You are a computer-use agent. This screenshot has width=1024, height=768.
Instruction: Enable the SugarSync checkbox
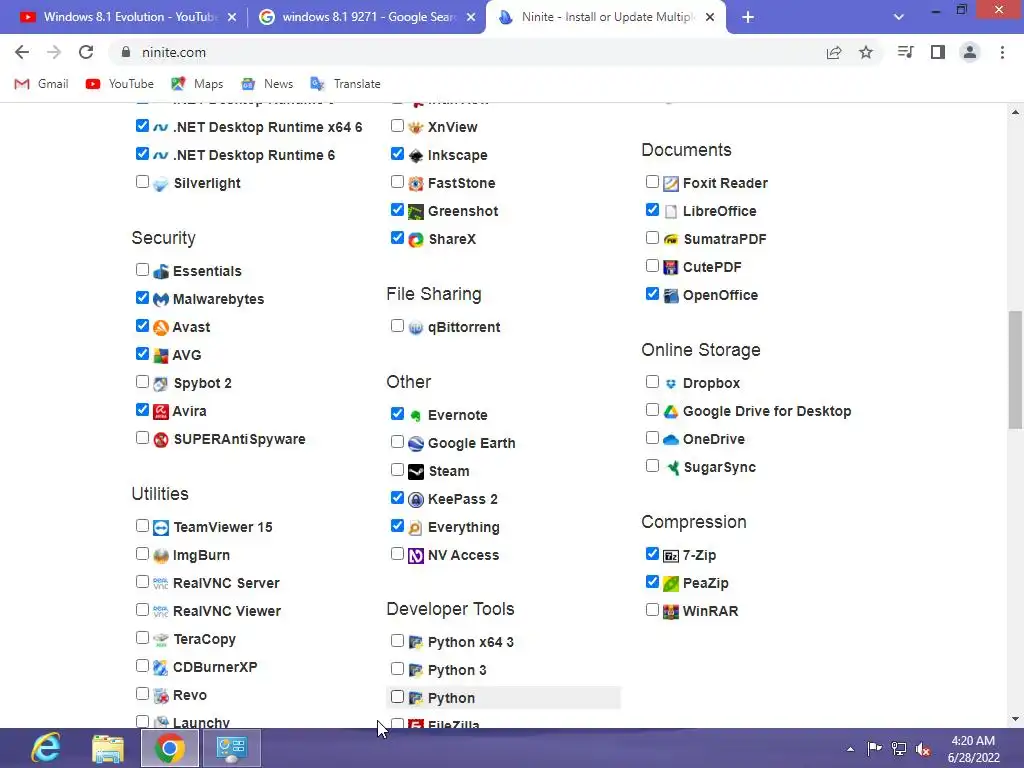click(652, 466)
